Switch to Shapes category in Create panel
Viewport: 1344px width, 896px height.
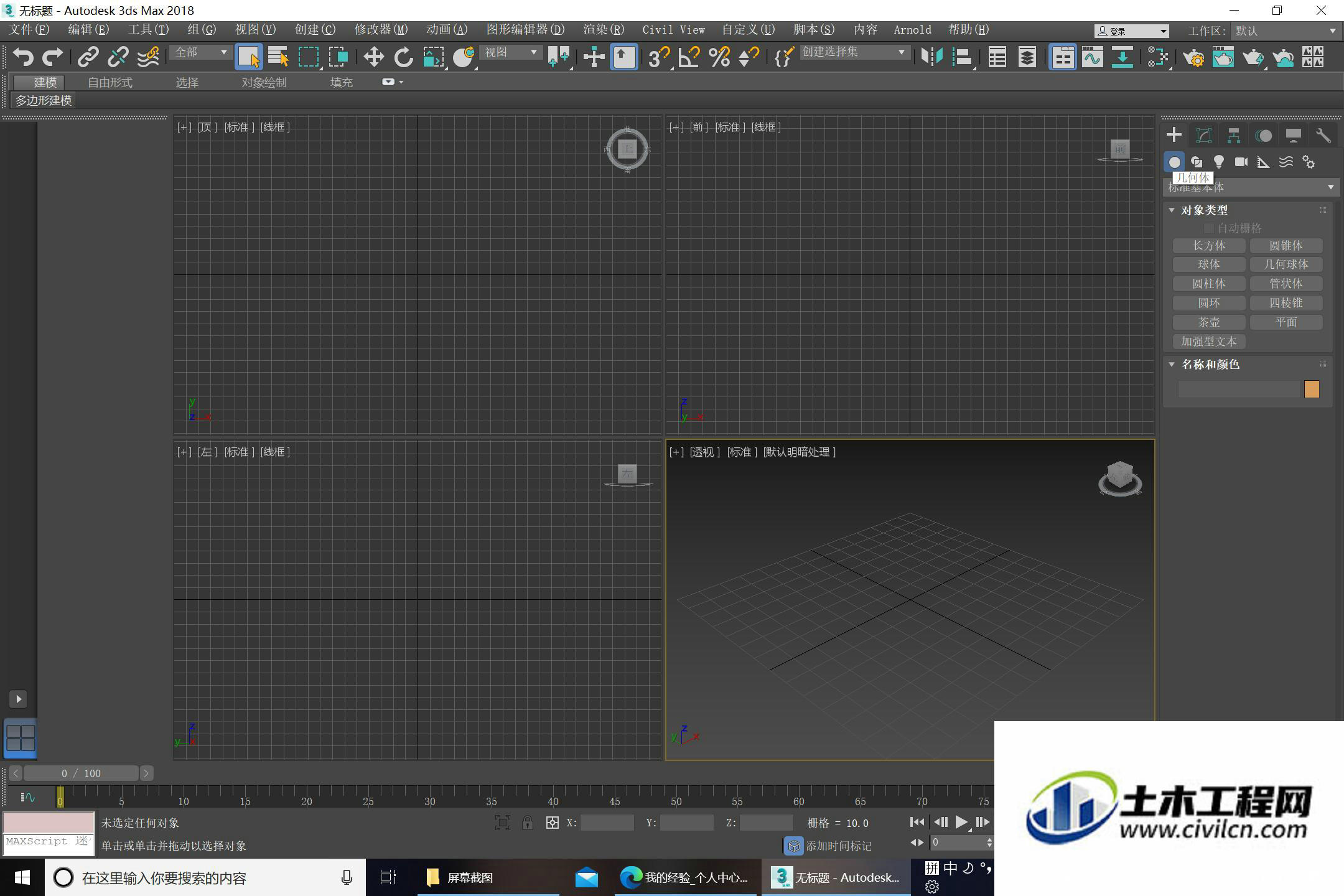[1196, 162]
